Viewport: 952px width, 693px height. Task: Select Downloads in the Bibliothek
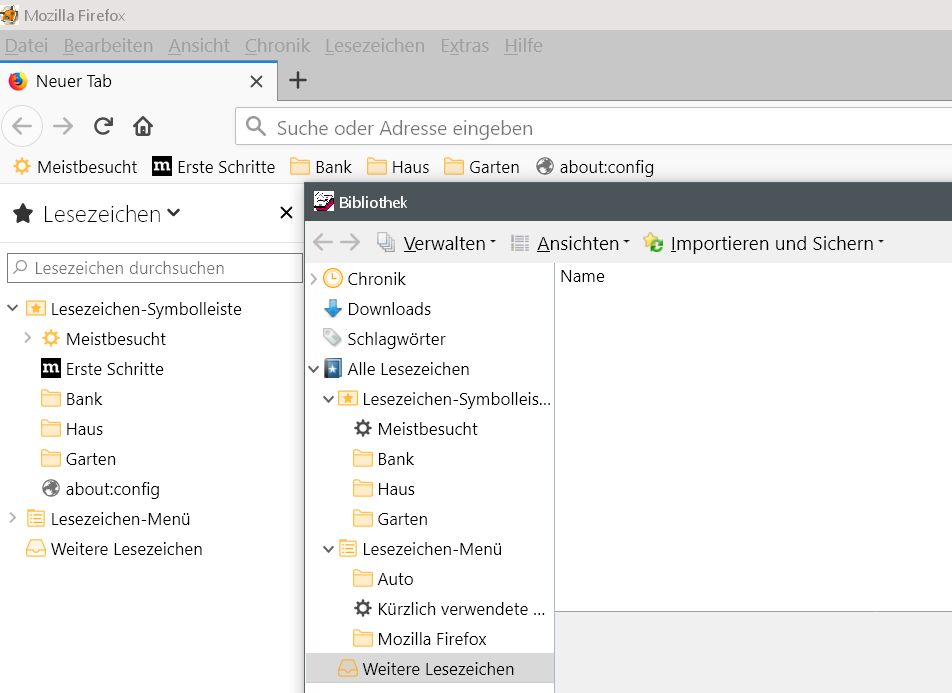click(x=377, y=309)
